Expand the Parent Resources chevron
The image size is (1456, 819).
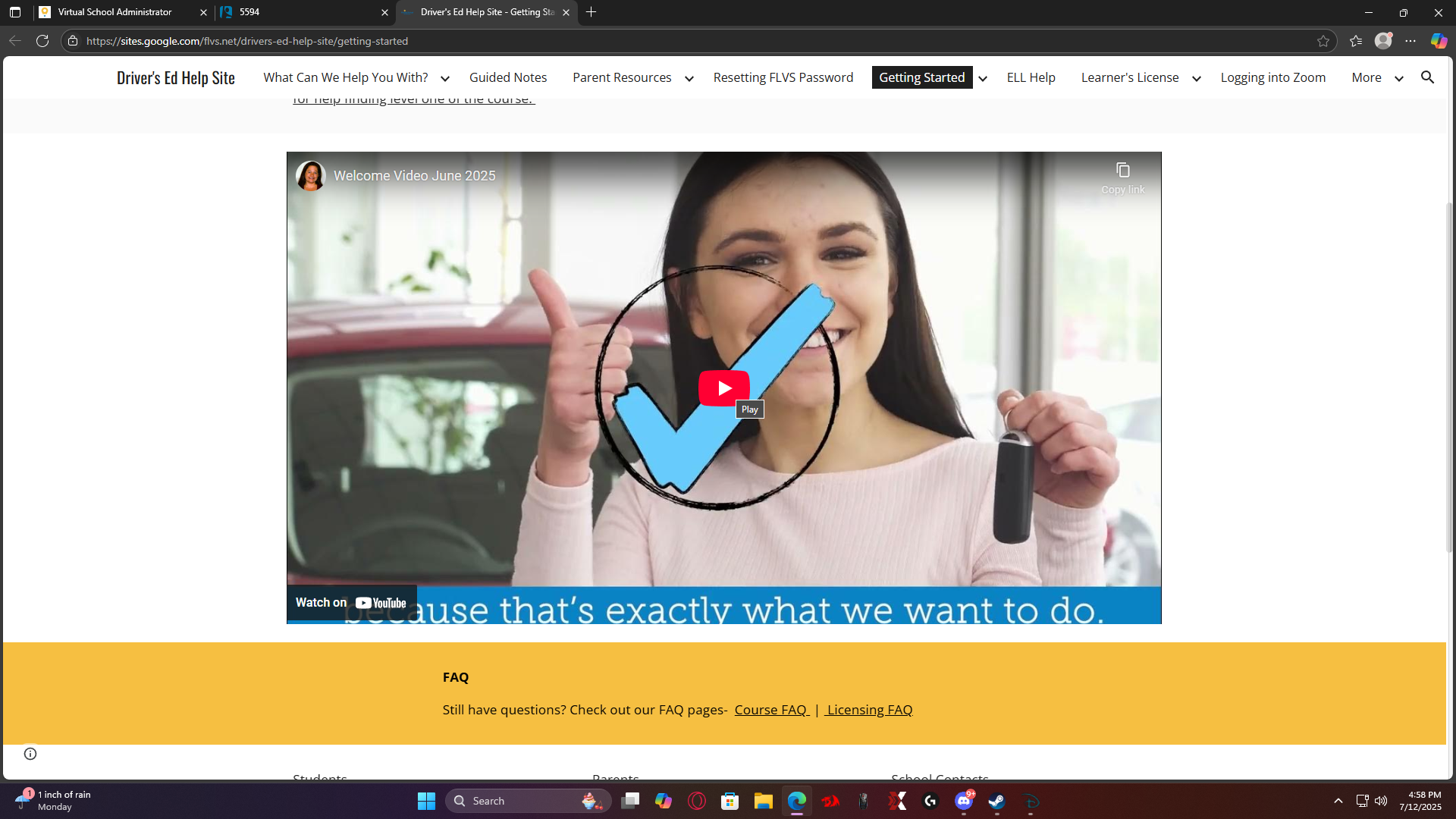pyautogui.click(x=689, y=78)
